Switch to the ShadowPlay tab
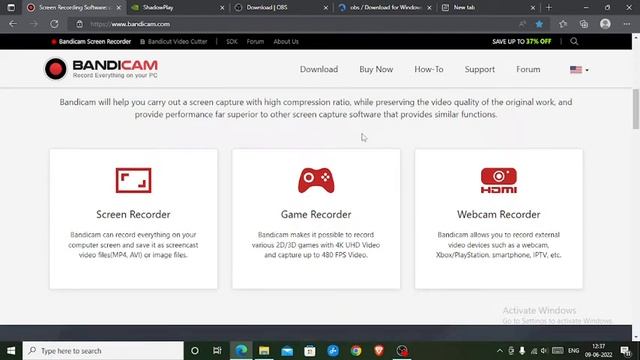This screenshot has width=640, height=360. pyautogui.click(x=178, y=7)
